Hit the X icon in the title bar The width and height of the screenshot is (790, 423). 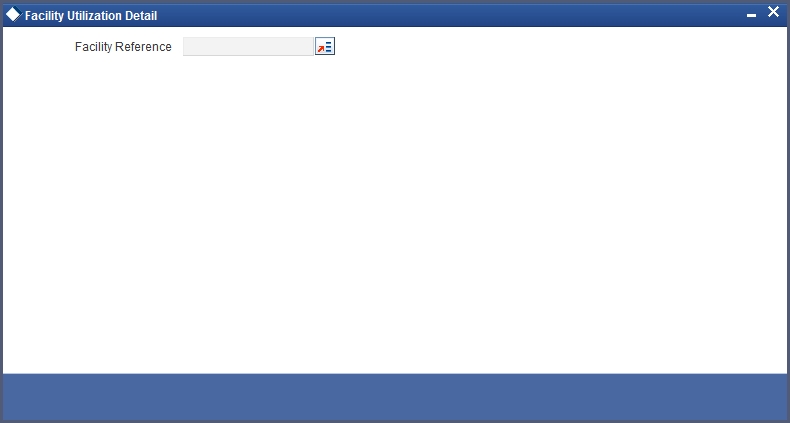[x=773, y=12]
